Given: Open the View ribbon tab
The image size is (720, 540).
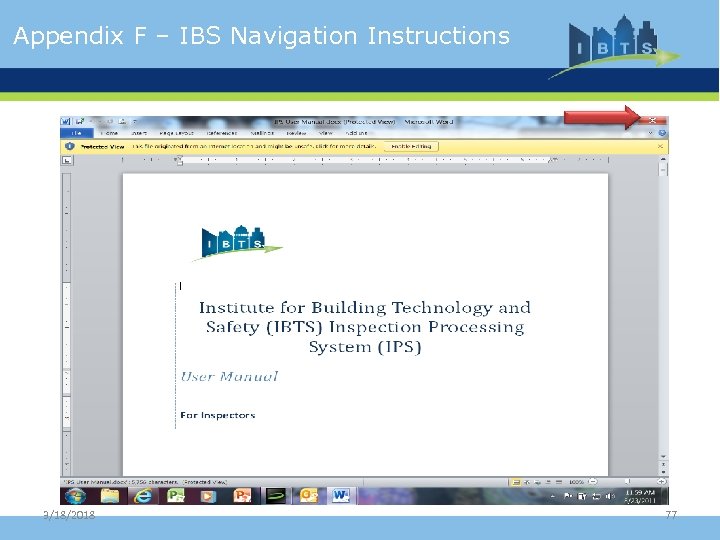Looking at the screenshot, I should 326,133.
